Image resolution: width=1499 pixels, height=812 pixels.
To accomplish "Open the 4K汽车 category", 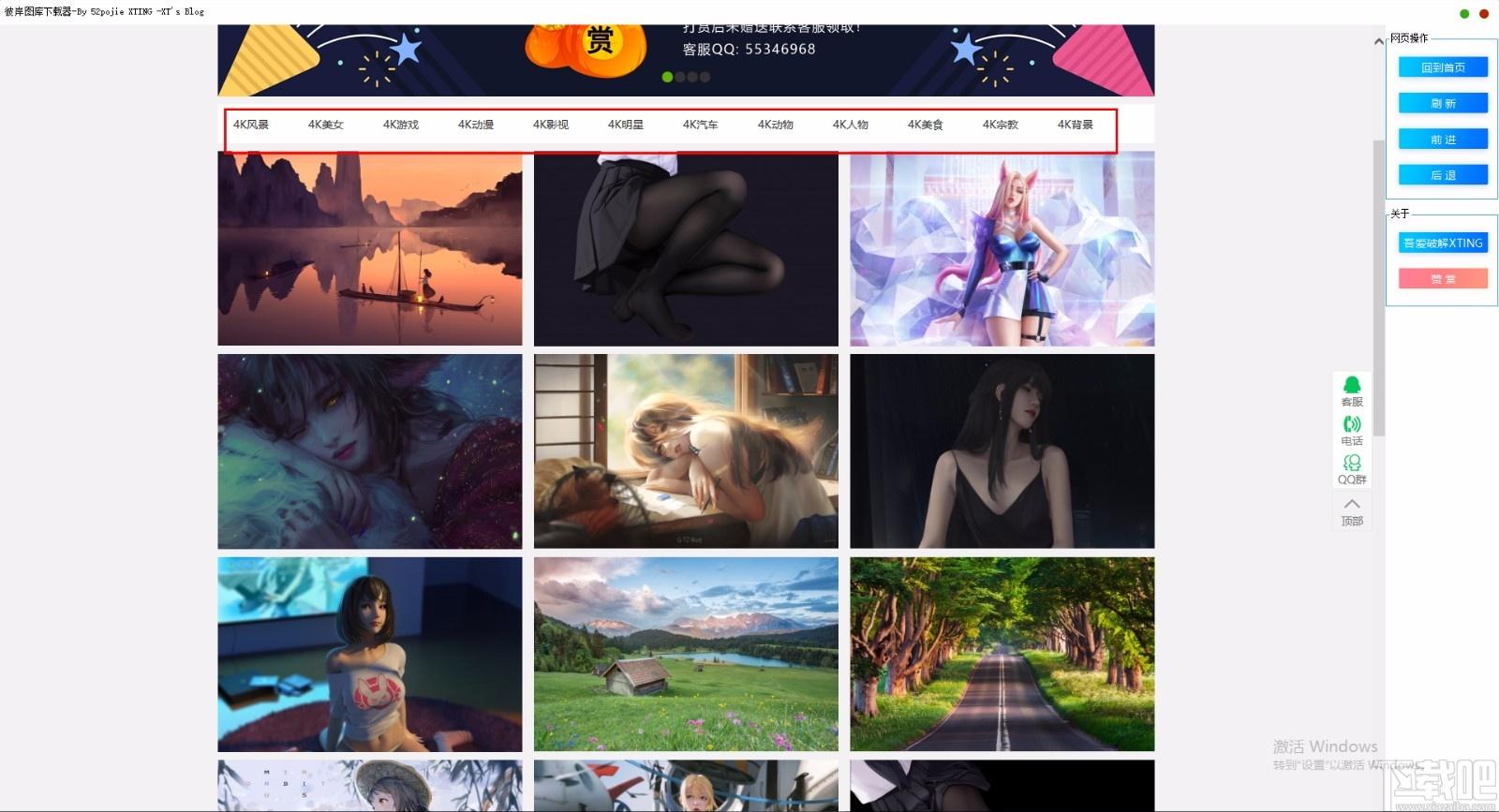I will coord(701,125).
